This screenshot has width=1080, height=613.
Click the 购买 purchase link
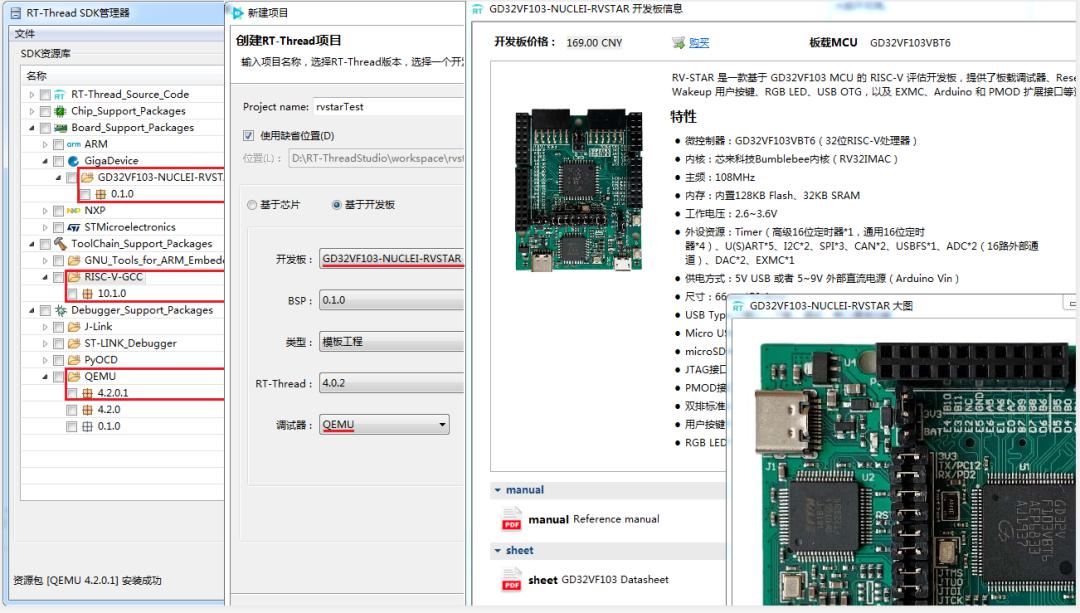click(699, 43)
